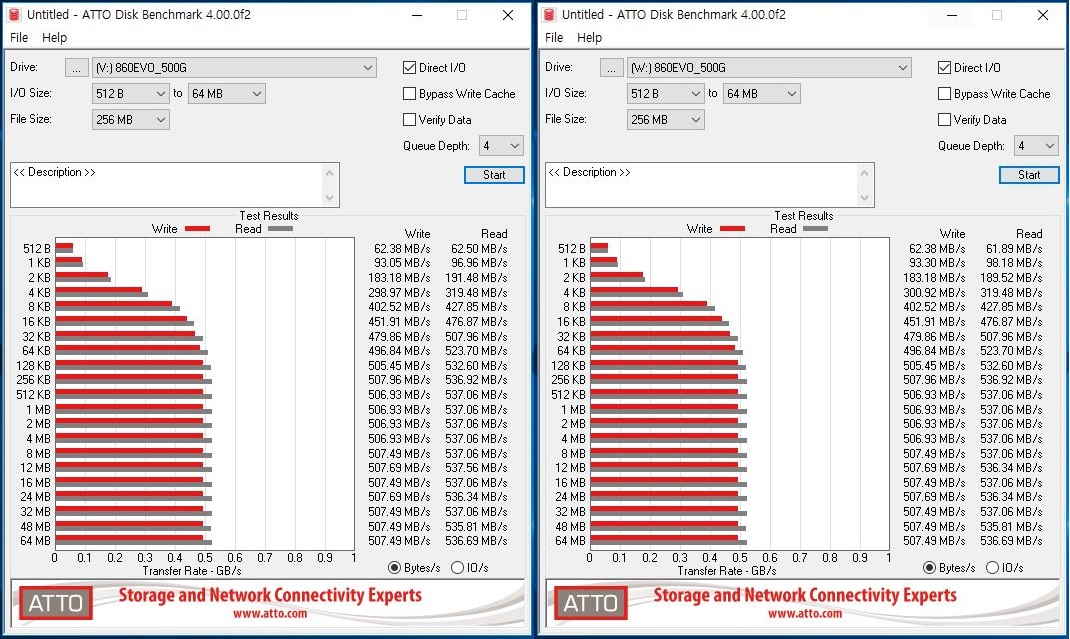Select Bytes/s radio in right window
This screenshot has height=639, width=1070.
point(929,567)
